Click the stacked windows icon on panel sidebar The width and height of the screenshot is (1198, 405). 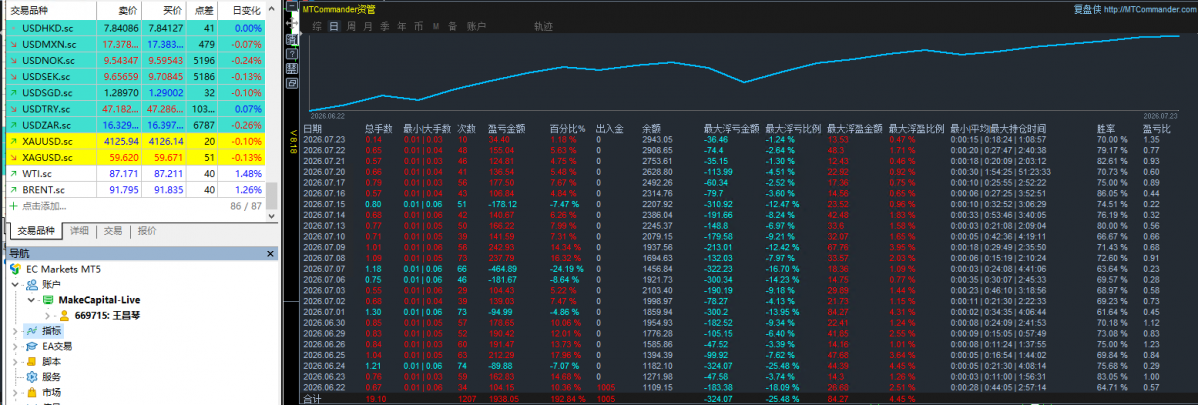coord(292,83)
